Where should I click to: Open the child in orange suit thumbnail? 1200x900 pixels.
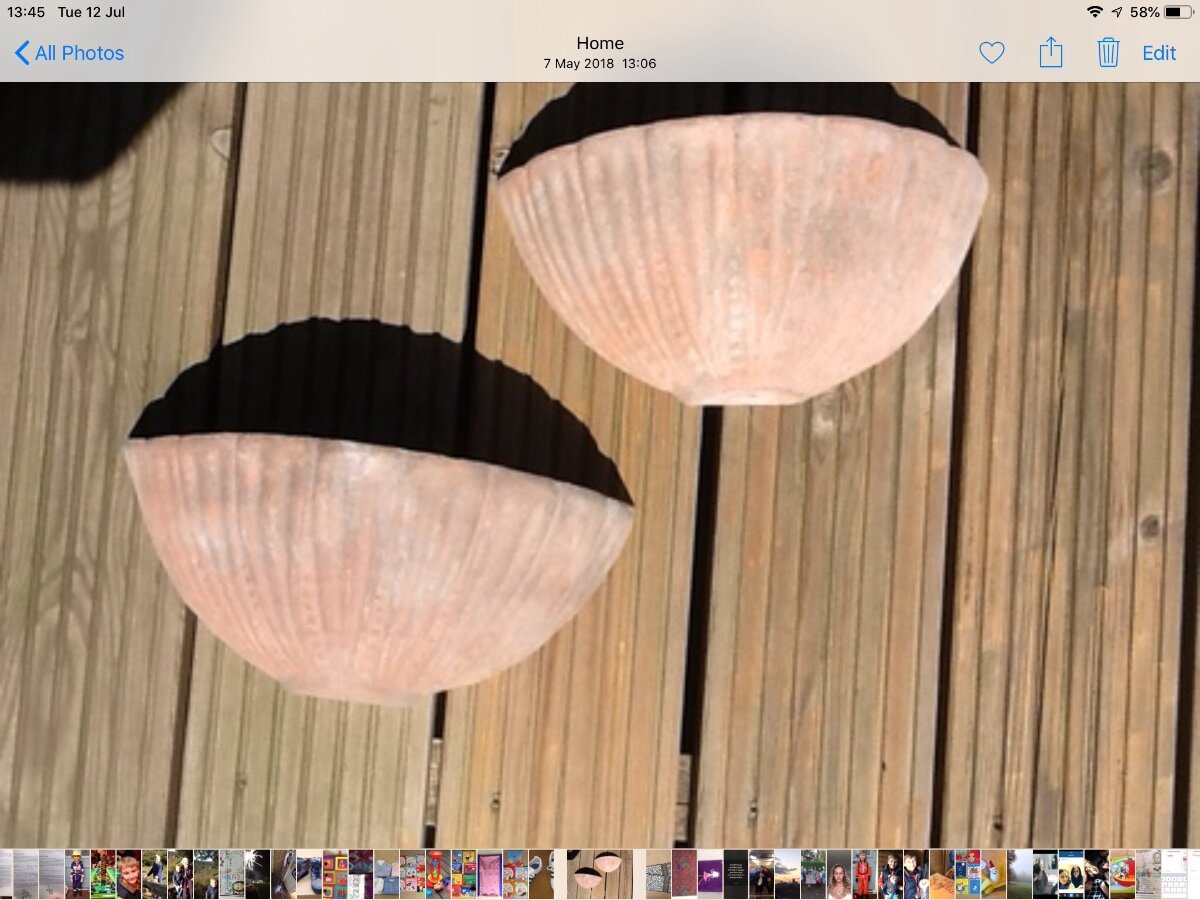(863, 874)
